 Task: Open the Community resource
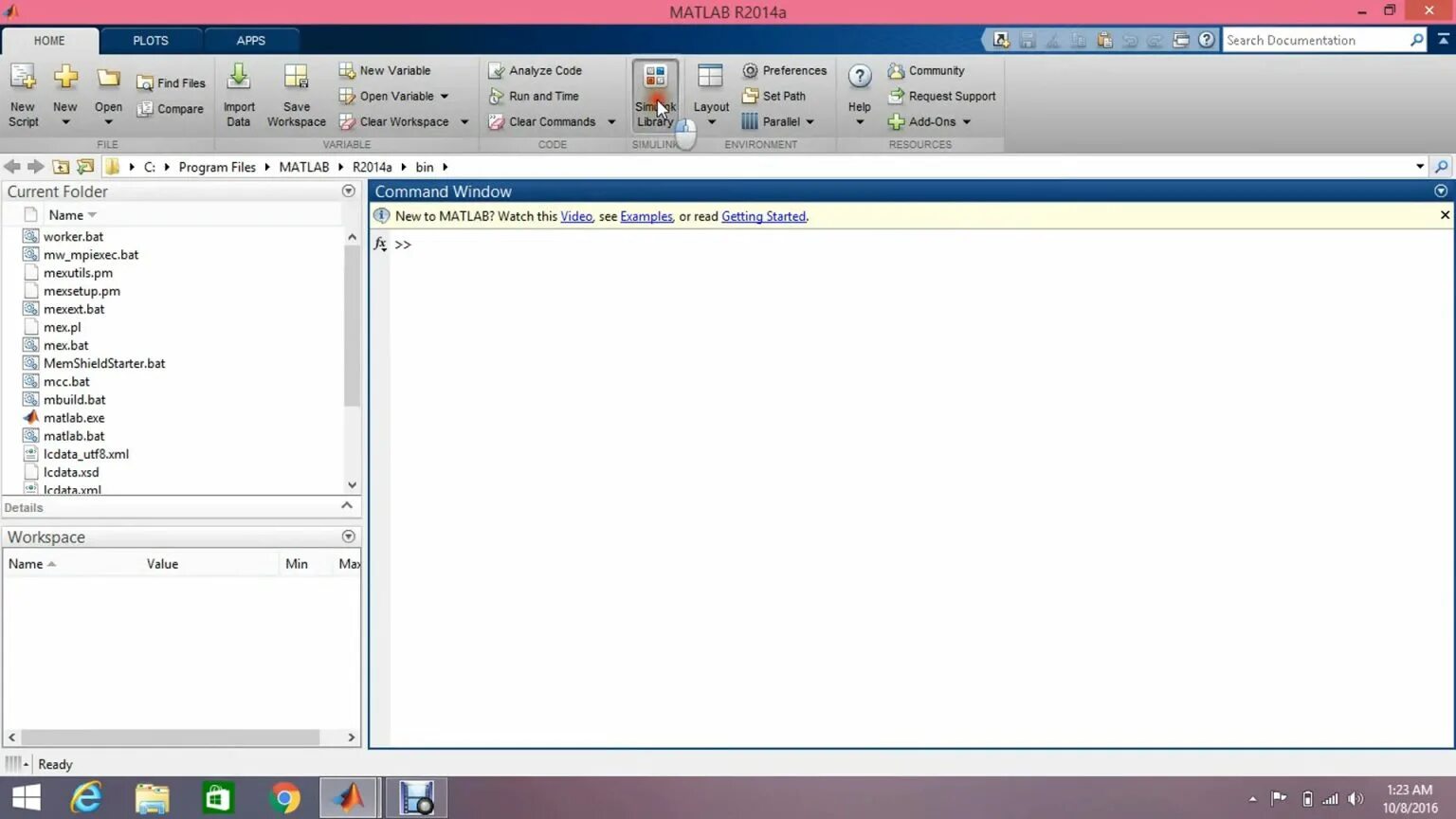point(926,70)
